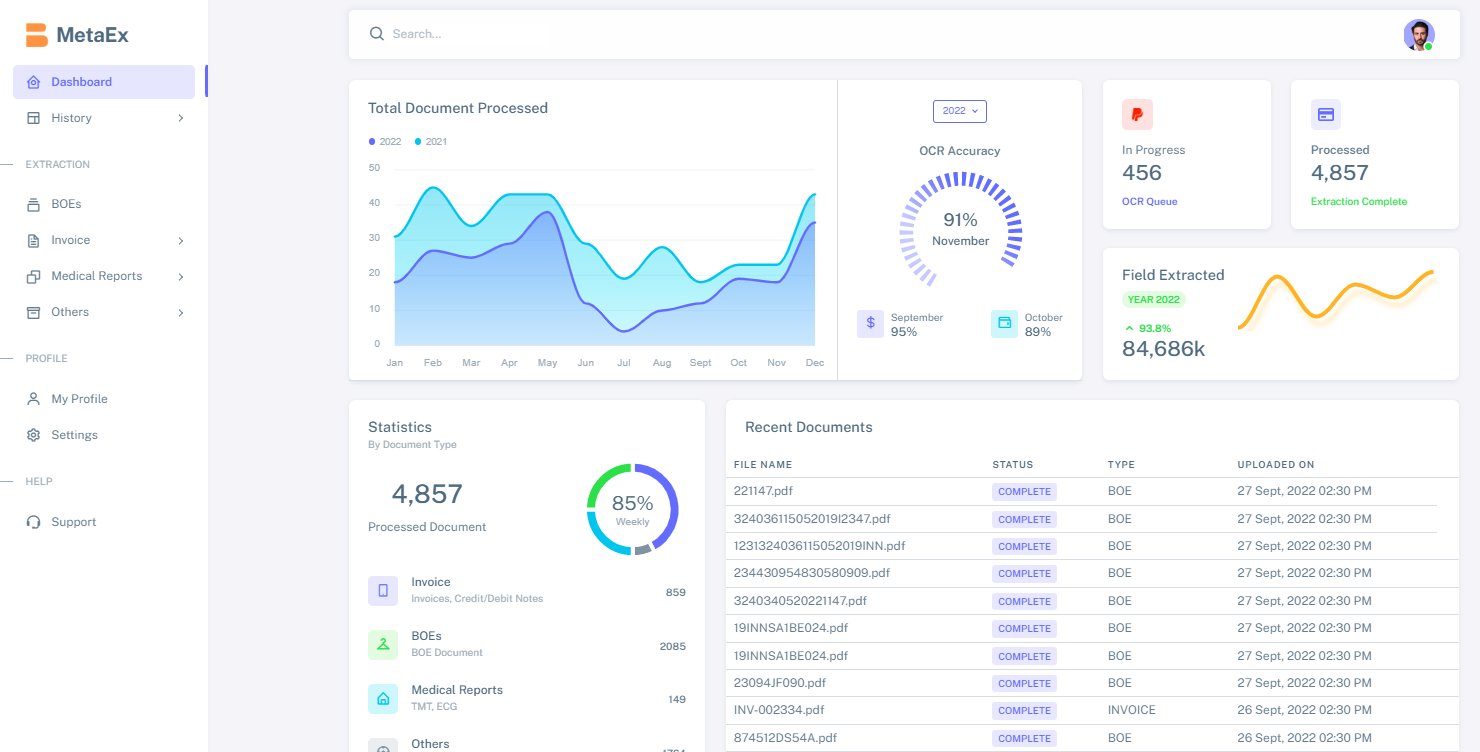1480x752 pixels.
Task: Open file 3240340520221147.pdf
Action: [800, 601]
